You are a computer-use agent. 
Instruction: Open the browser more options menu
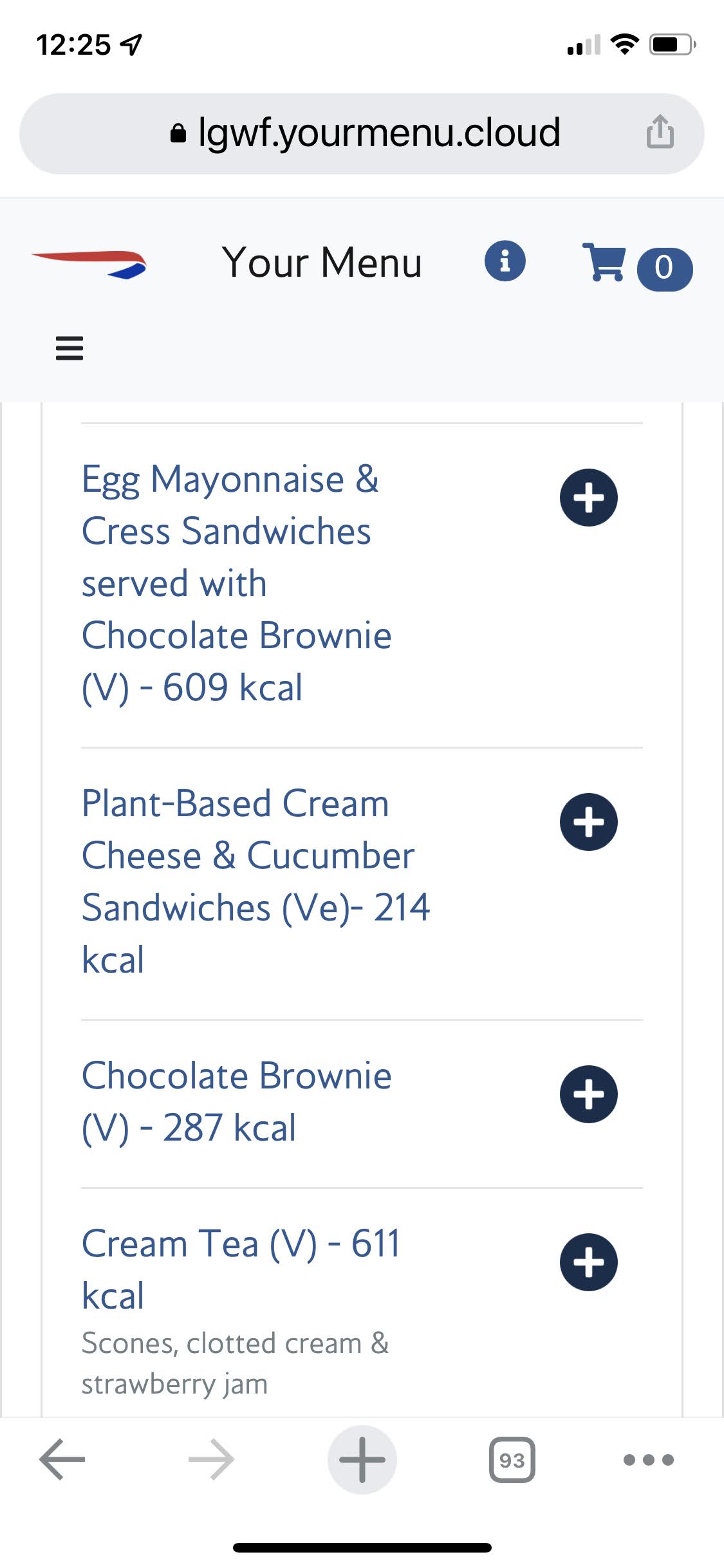pyautogui.click(x=648, y=1459)
